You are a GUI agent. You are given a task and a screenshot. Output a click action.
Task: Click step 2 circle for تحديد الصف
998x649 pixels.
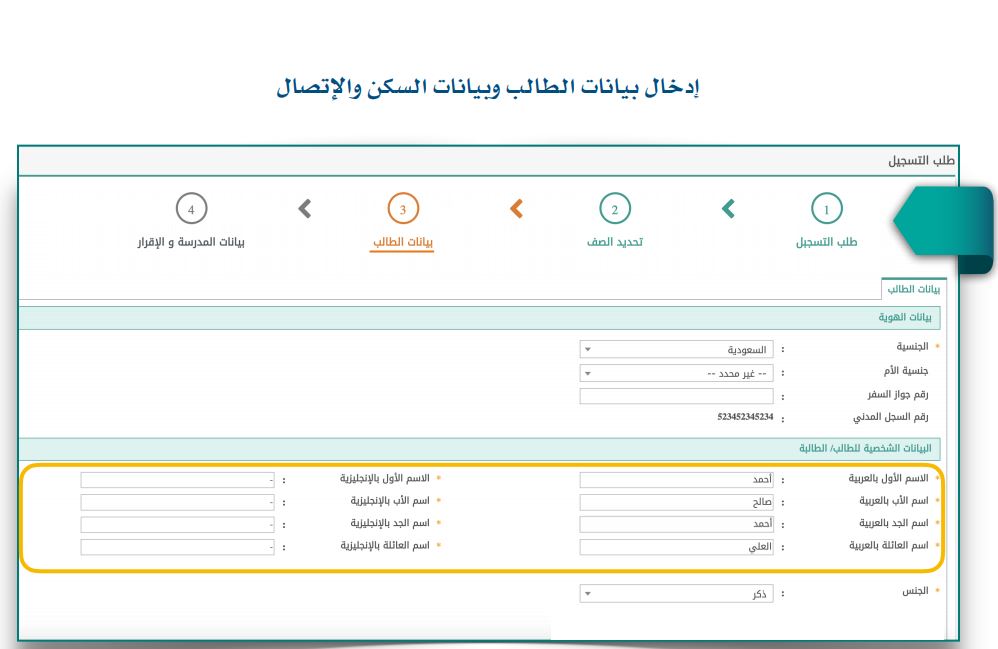coord(614,209)
